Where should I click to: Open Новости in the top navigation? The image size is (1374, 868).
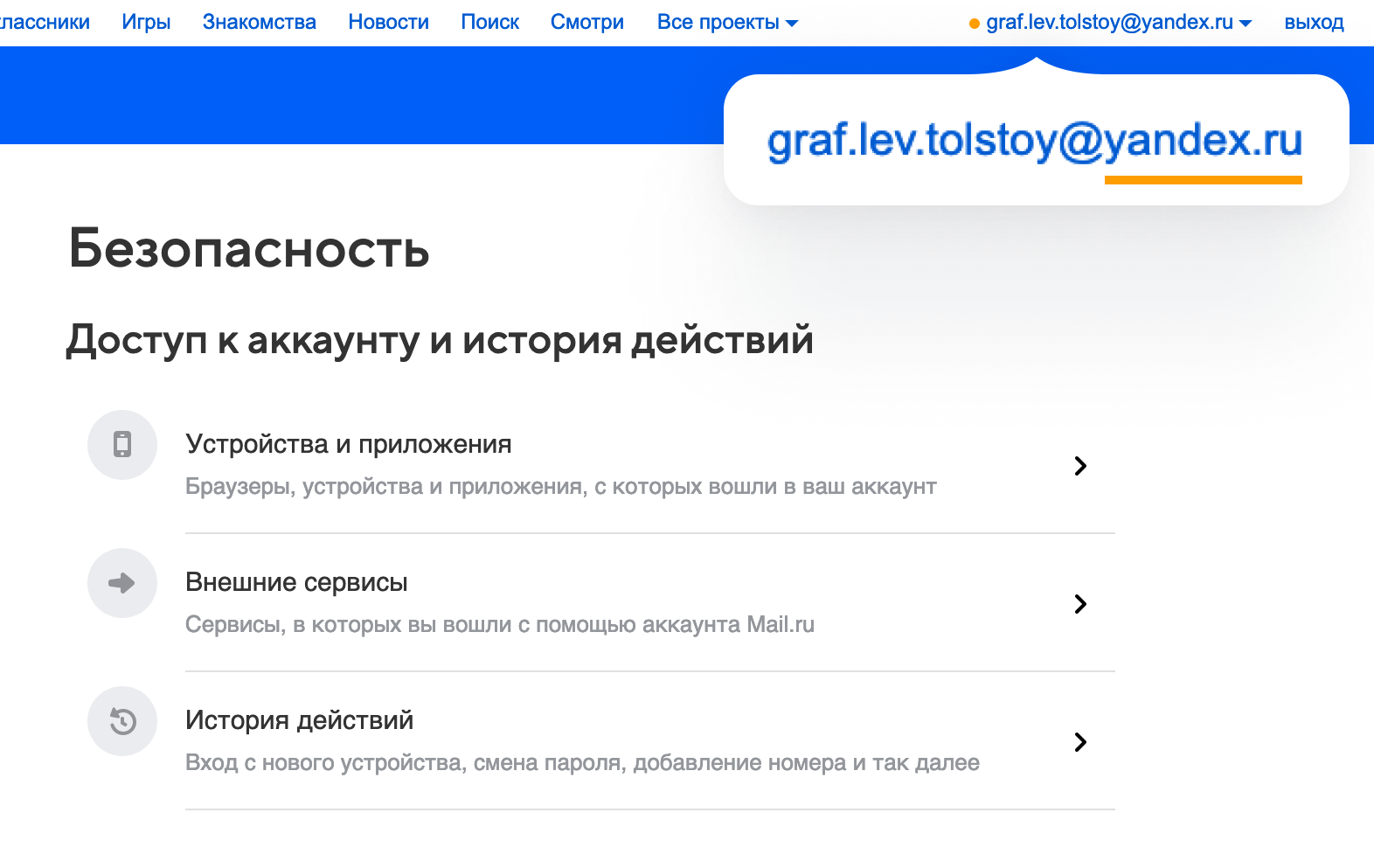(388, 23)
